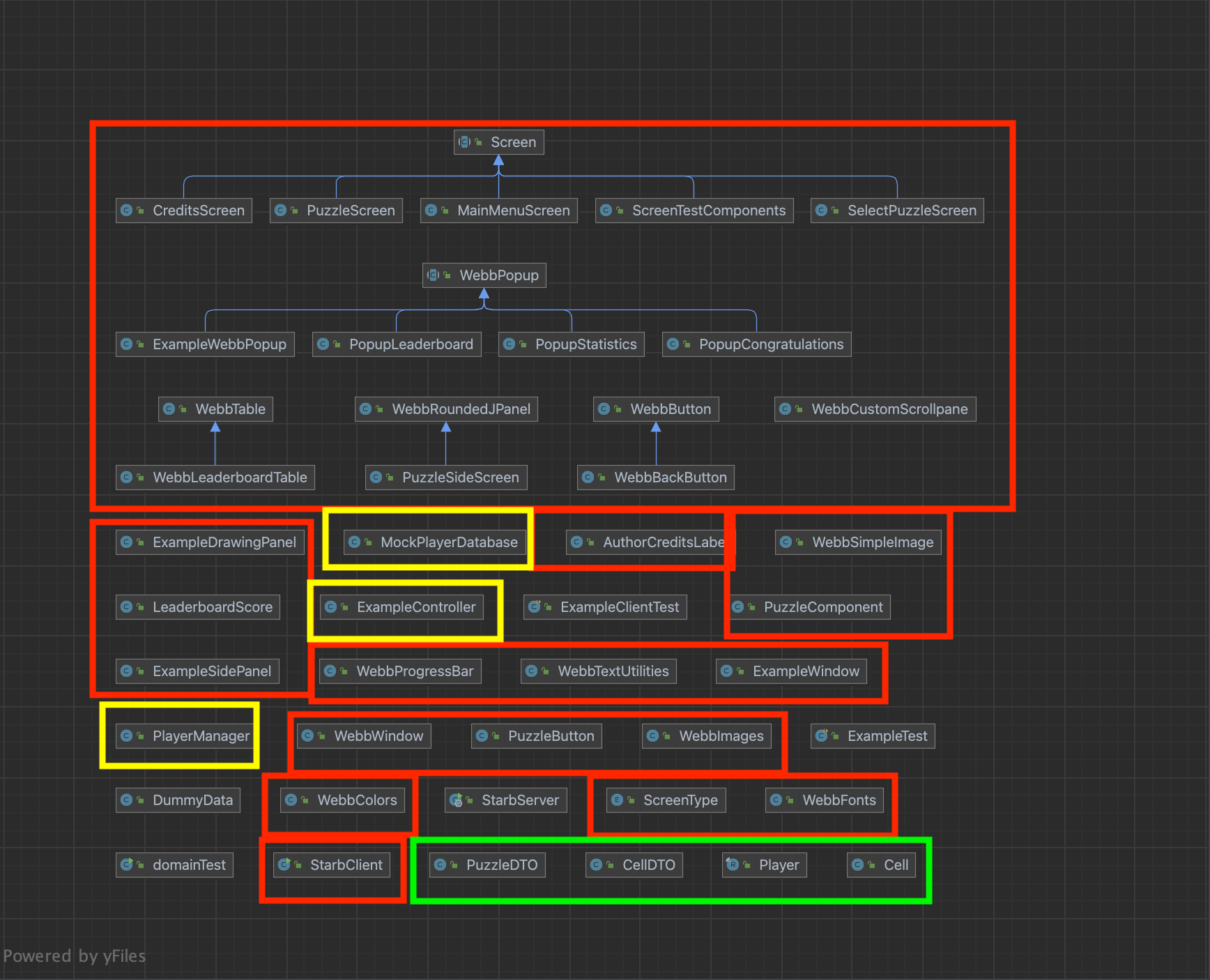1210x980 pixels.
Task: Select the MainMenuScreen class node
Action: pyautogui.click(x=499, y=210)
